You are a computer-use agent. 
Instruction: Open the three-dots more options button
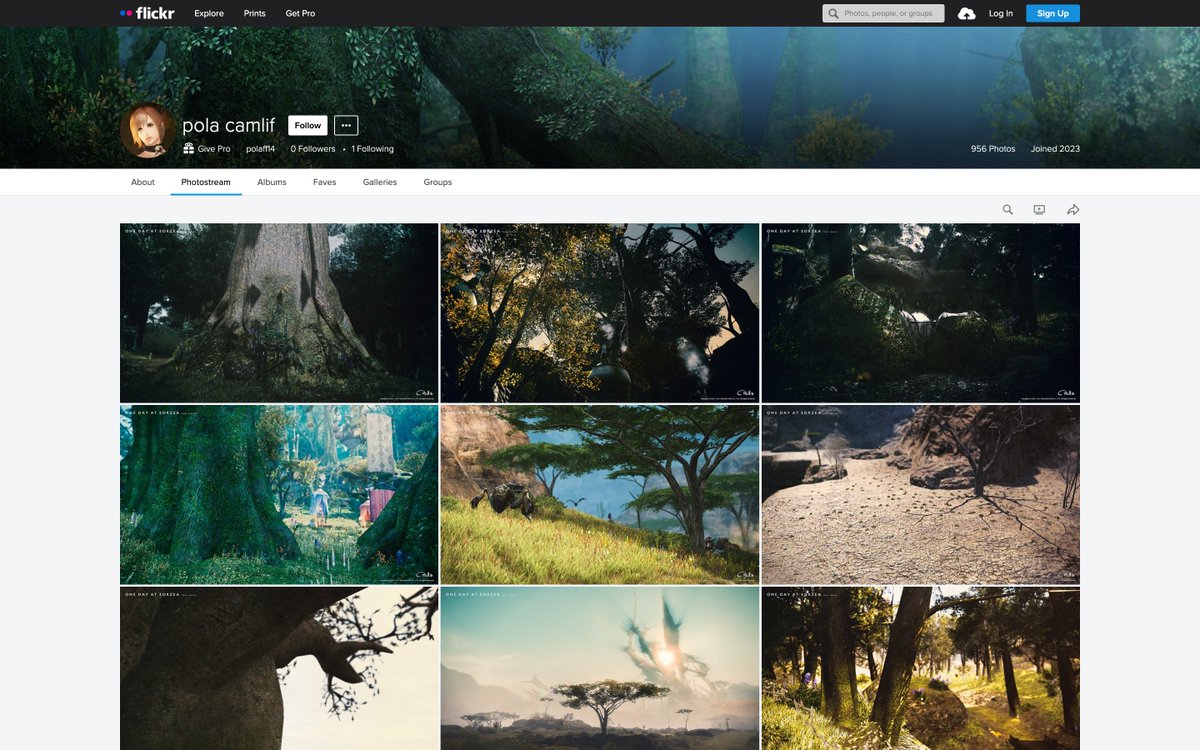346,125
